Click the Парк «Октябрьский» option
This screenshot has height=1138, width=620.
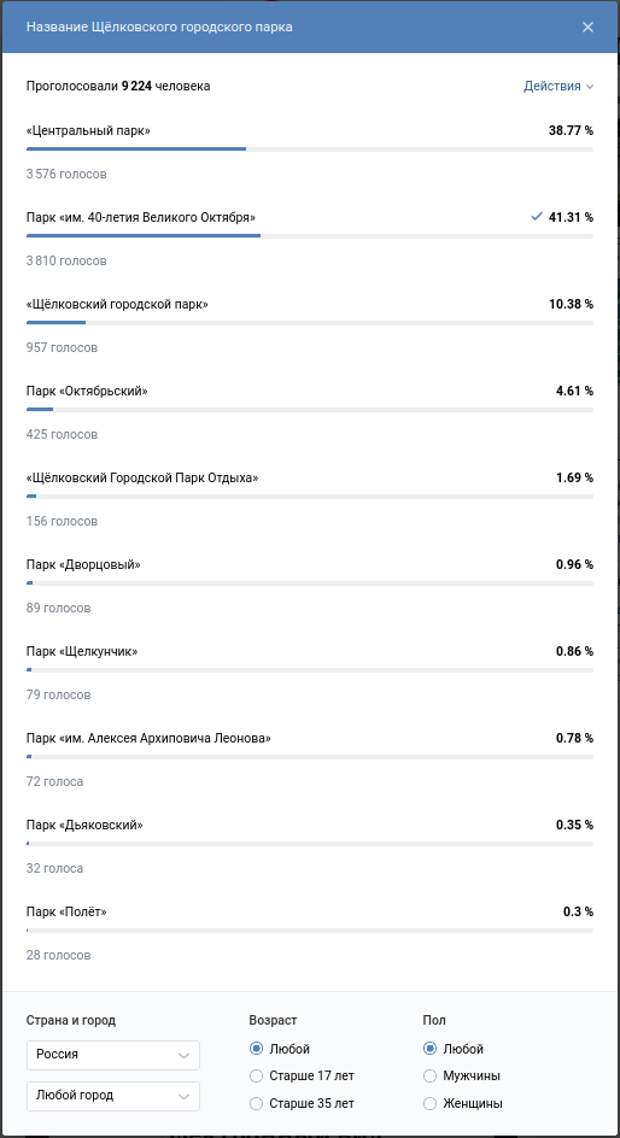pyautogui.click(x=87, y=391)
